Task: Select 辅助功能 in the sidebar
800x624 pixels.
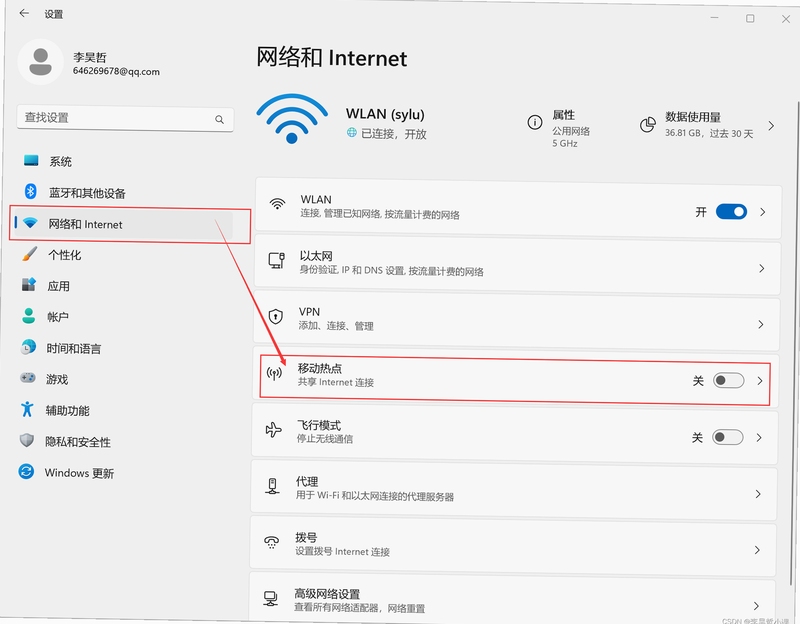Action: click(x=67, y=411)
